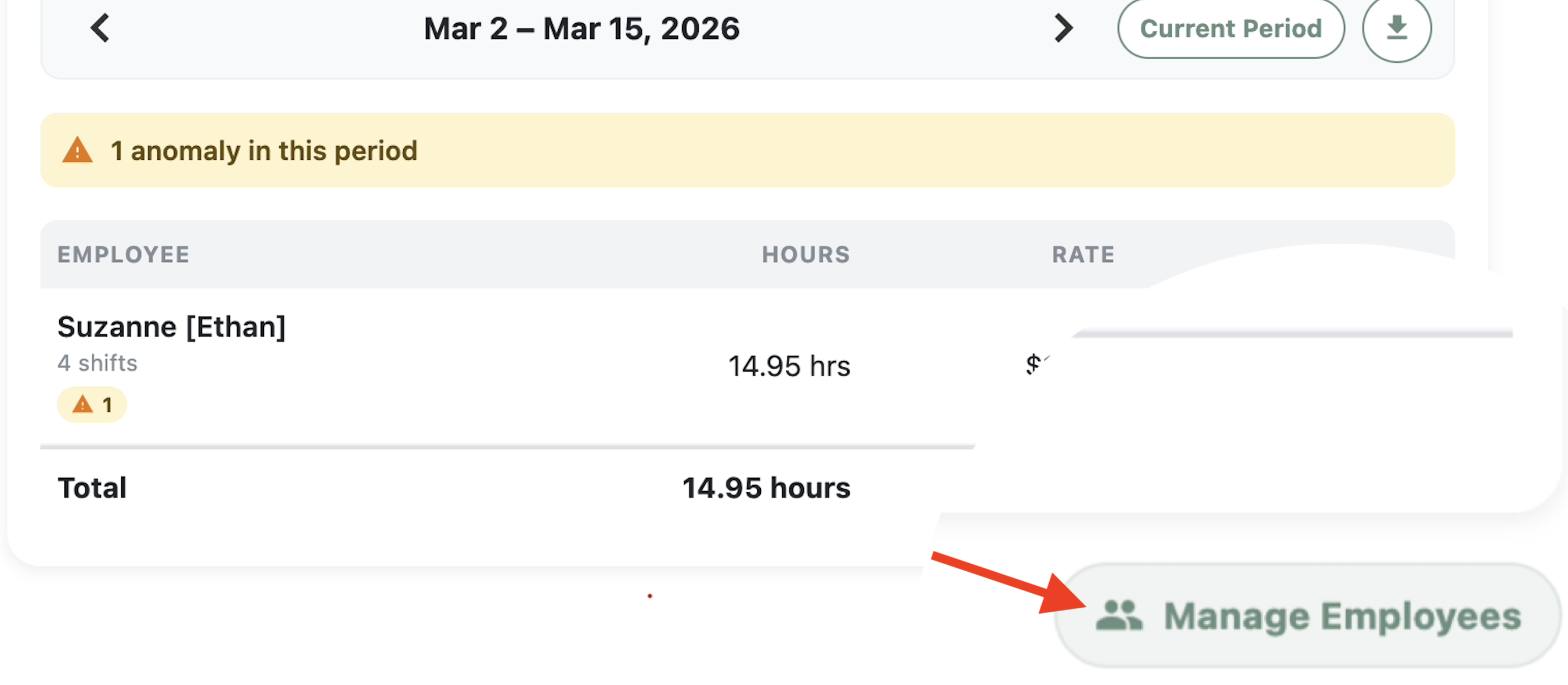Click the 4 shifts label under Suzanne

[x=97, y=363]
